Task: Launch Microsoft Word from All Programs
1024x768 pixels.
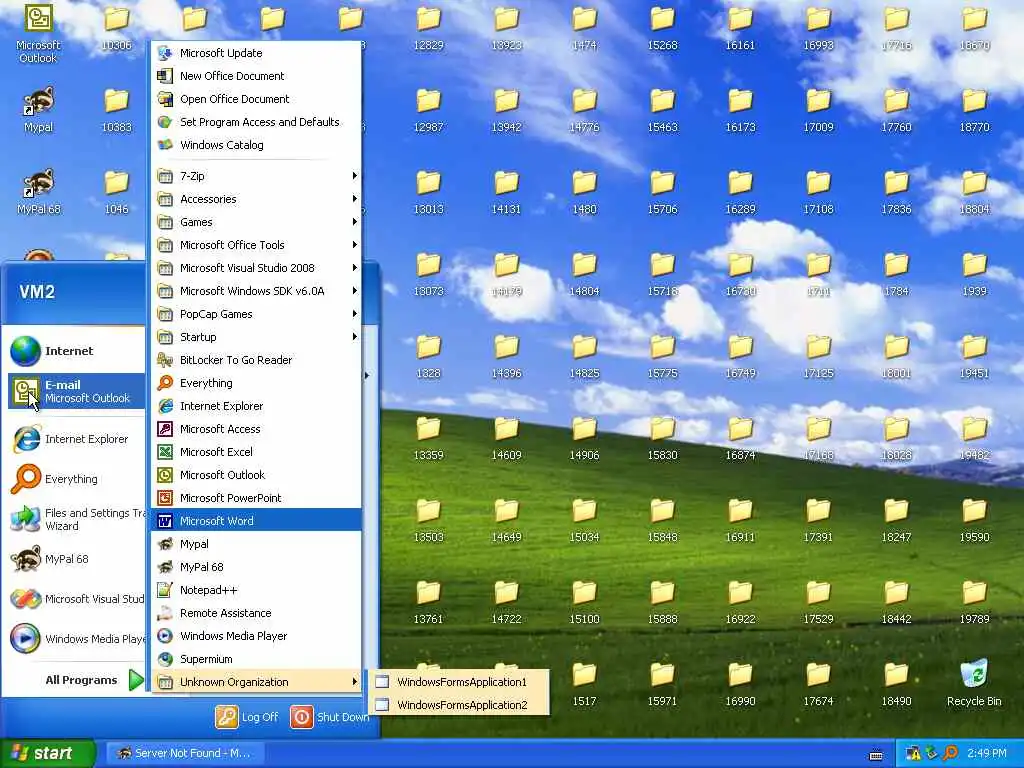Action: click(256, 520)
